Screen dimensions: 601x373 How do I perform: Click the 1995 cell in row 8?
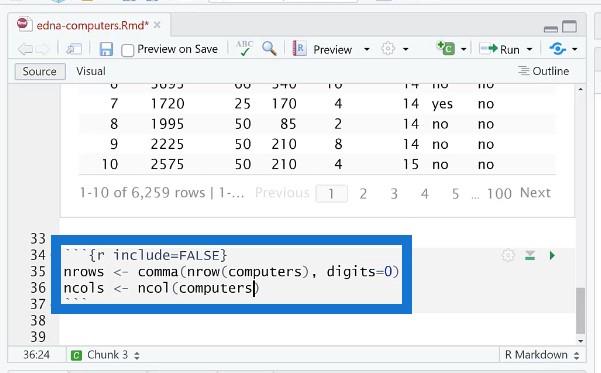(x=167, y=124)
